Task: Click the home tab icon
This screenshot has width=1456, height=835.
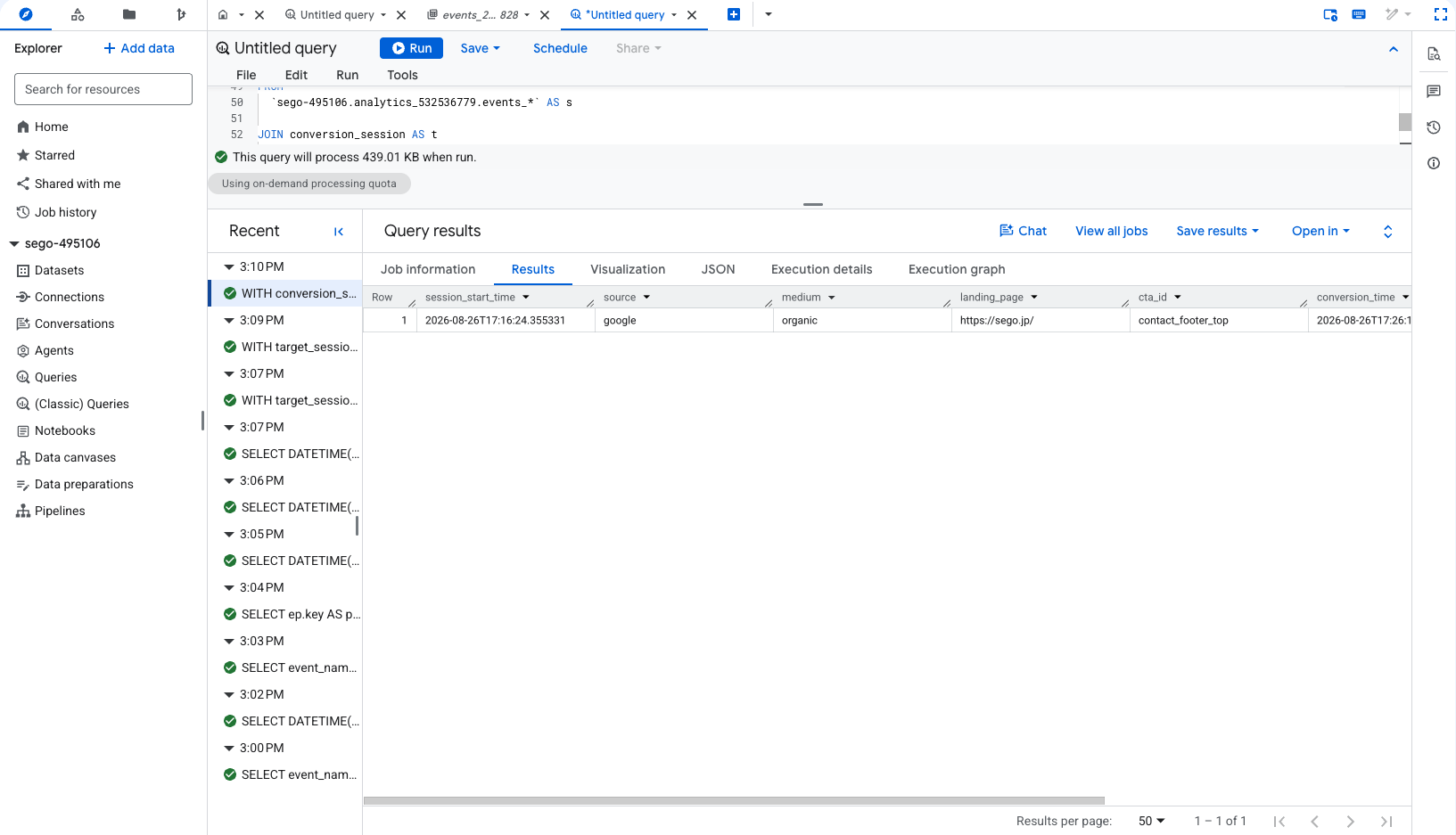Action: click(x=223, y=15)
